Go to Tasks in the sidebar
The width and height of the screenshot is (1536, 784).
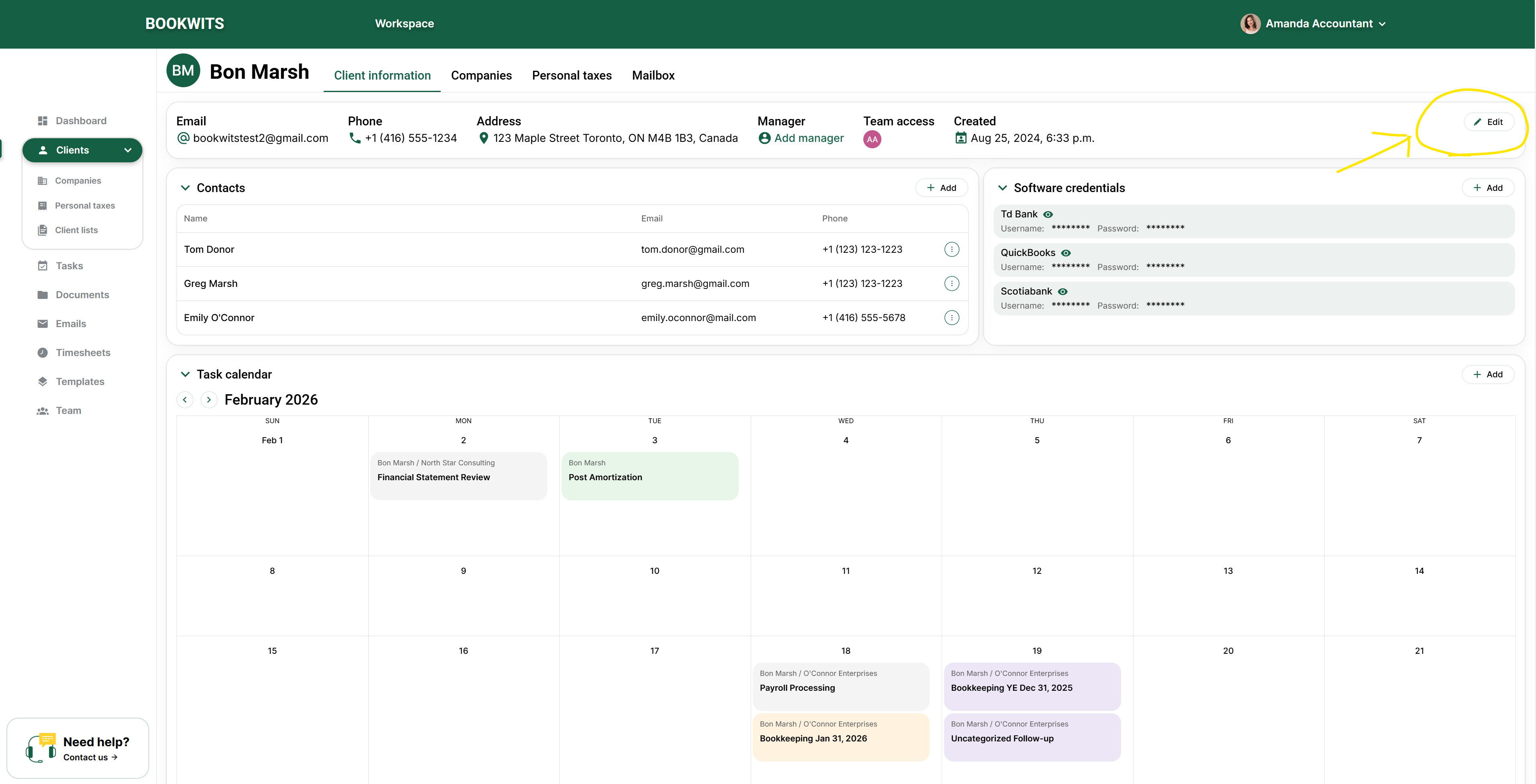[x=60, y=266]
